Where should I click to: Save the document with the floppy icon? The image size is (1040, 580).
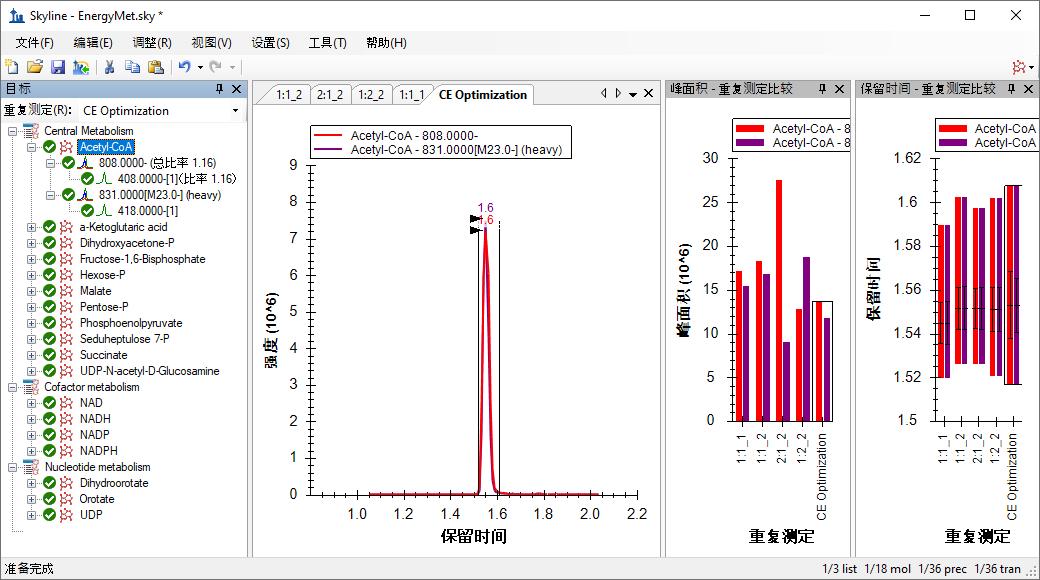coord(58,67)
